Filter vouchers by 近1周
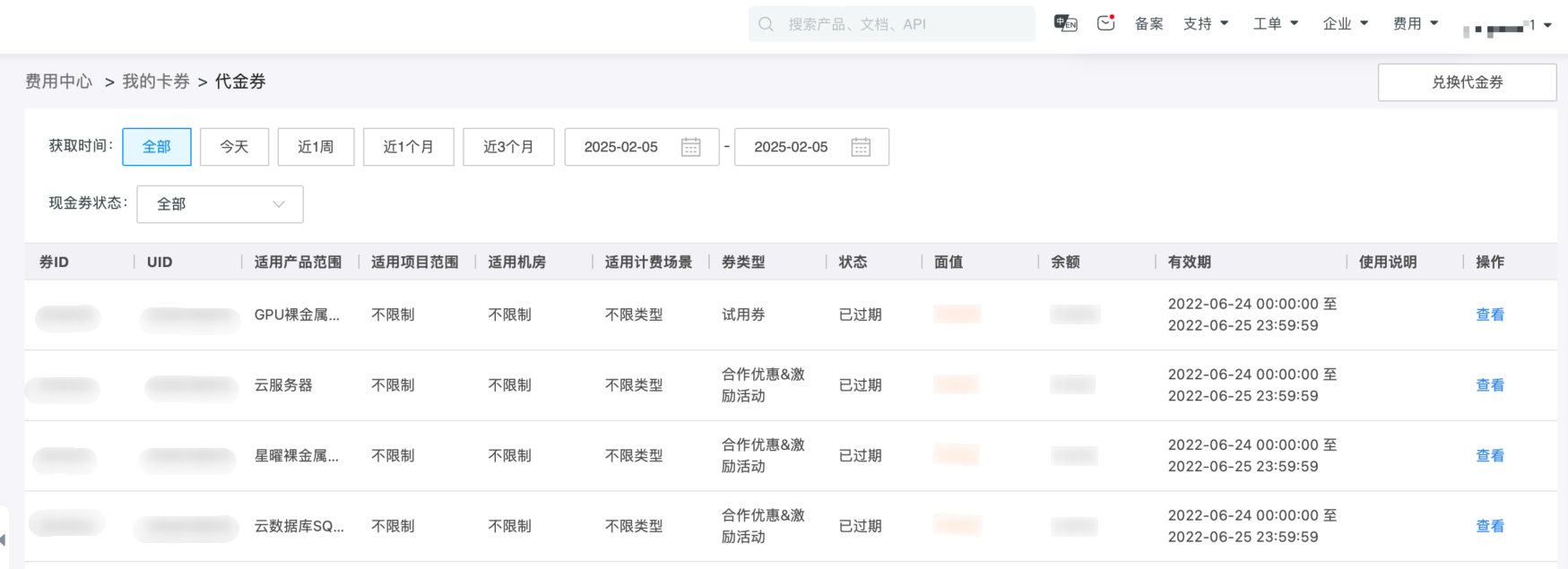The width and height of the screenshot is (1568, 569). (x=316, y=147)
